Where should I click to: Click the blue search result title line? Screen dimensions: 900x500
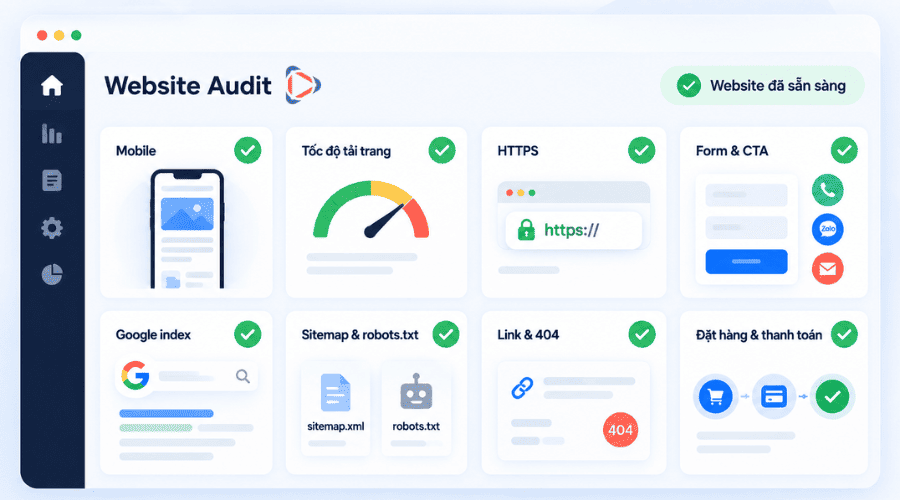166,413
